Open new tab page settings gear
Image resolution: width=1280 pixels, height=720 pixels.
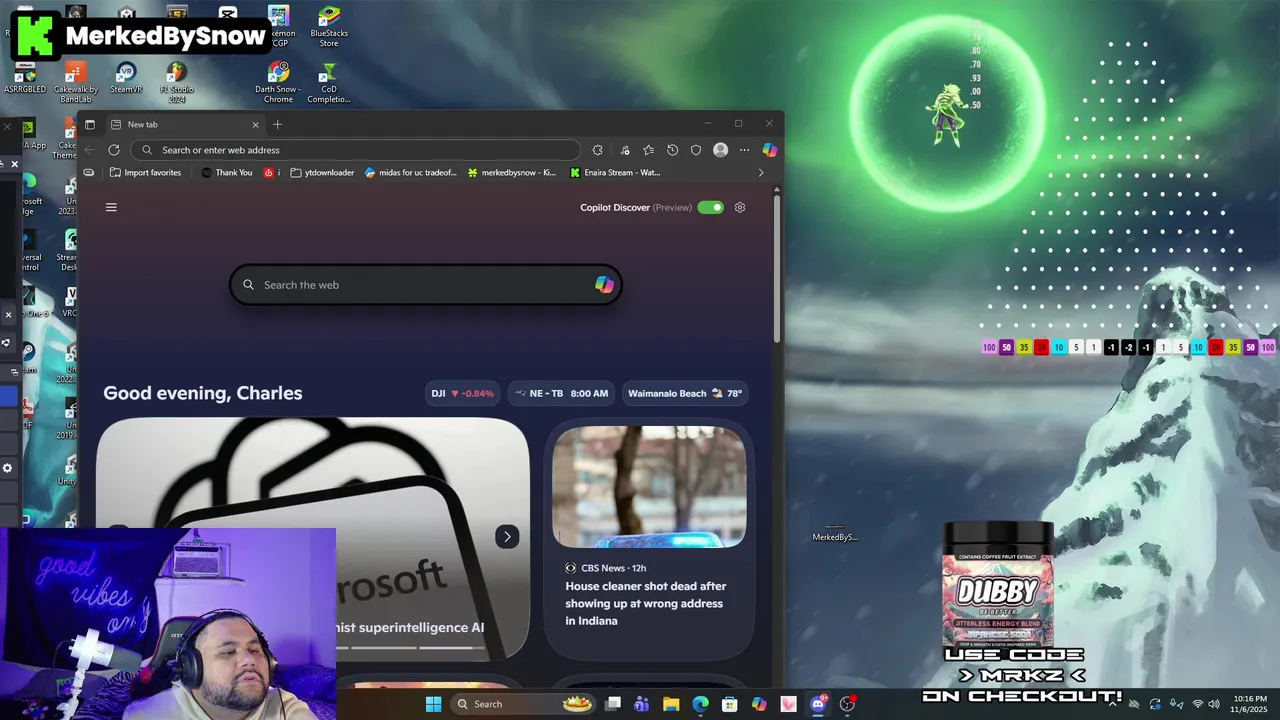click(740, 207)
